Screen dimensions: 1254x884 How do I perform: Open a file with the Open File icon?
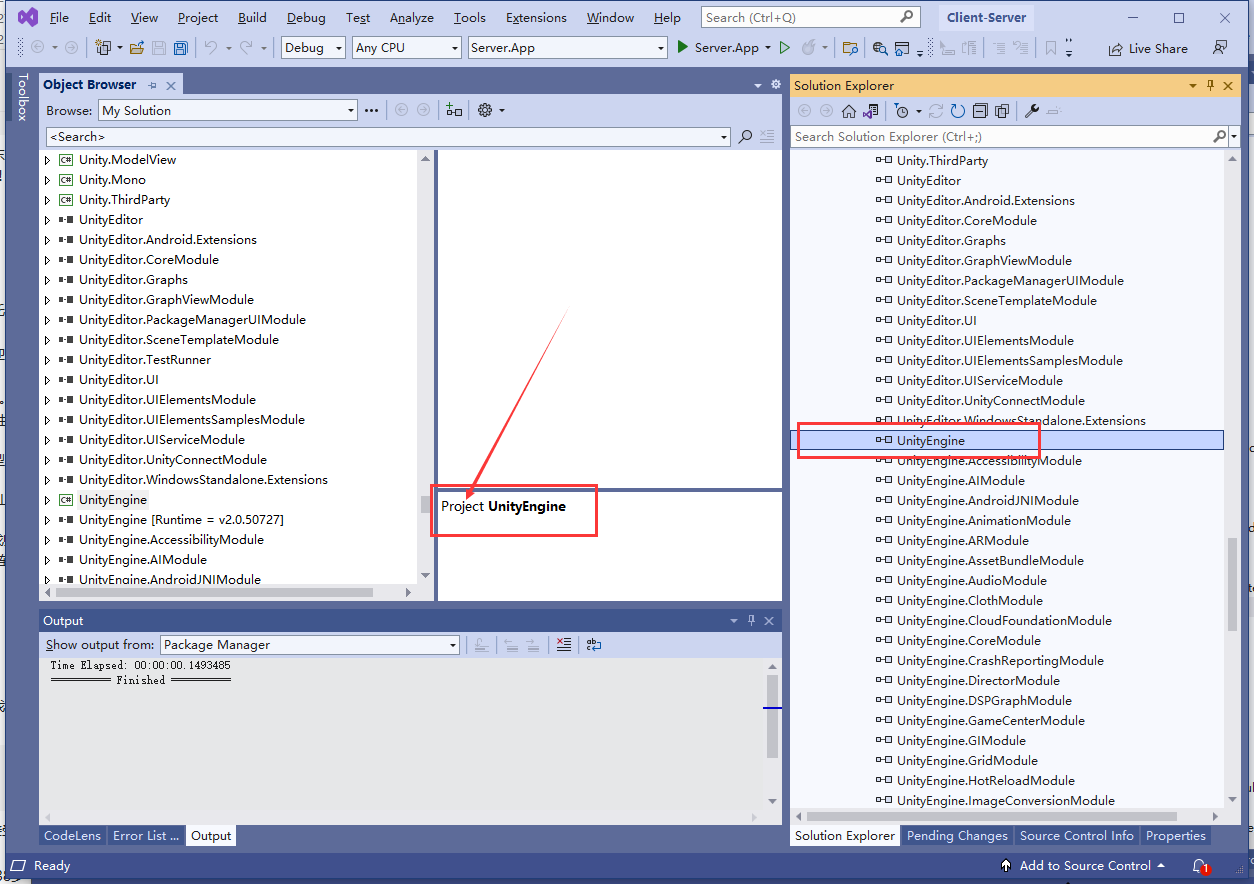click(136, 48)
